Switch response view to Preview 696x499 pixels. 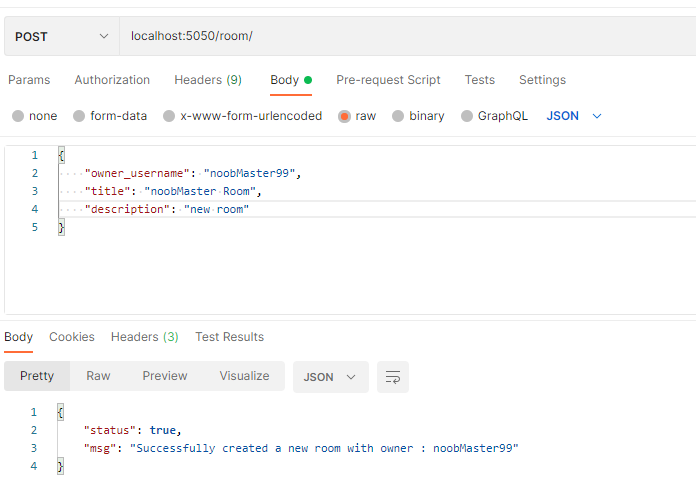165,376
